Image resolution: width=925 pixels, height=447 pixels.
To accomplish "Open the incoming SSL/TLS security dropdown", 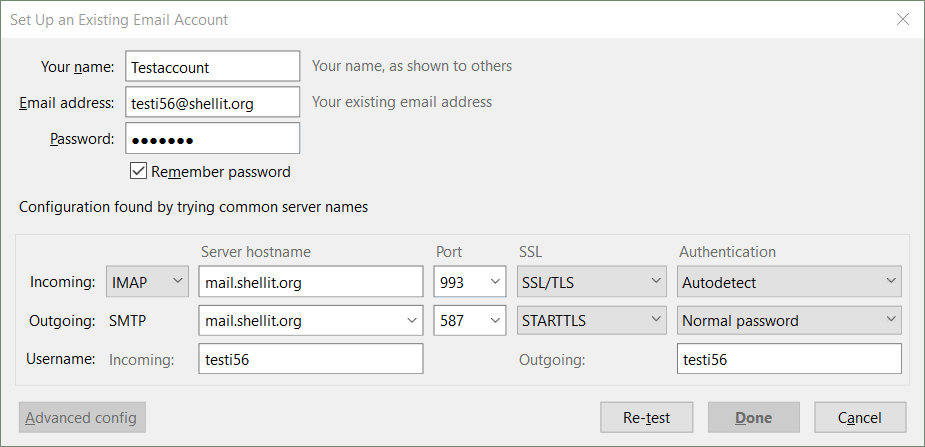I will pyautogui.click(x=592, y=281).
